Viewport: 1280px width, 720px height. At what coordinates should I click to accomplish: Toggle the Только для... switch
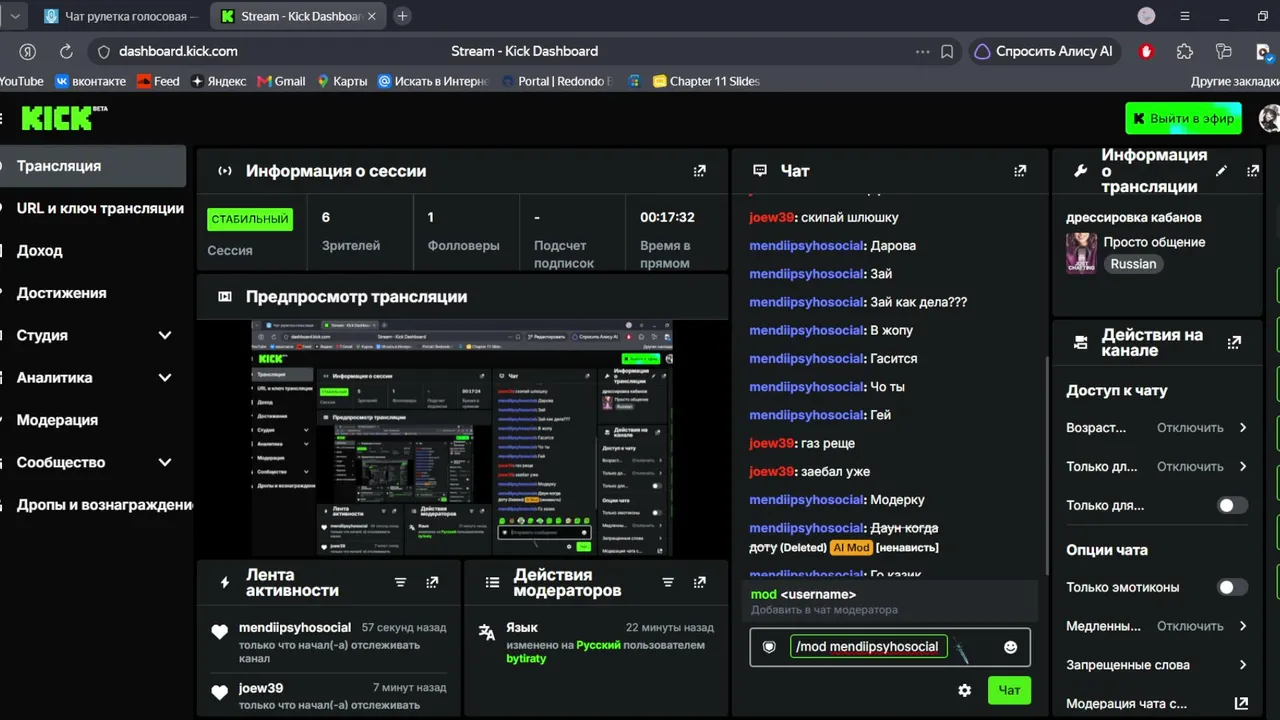click(1233, 505)
